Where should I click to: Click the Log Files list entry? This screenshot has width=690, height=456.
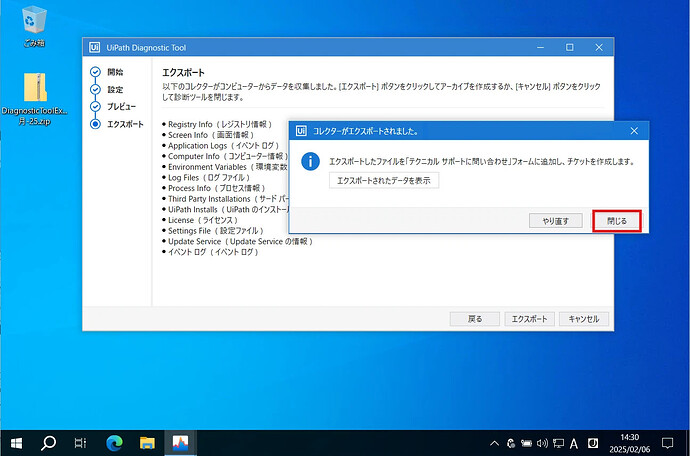206,177
